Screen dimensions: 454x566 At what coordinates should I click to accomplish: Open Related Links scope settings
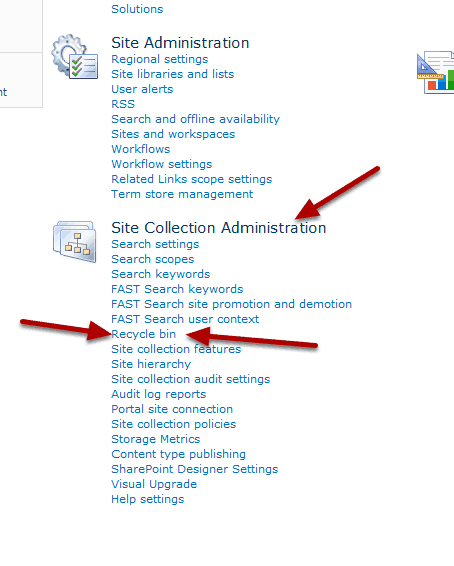[192, 180]
